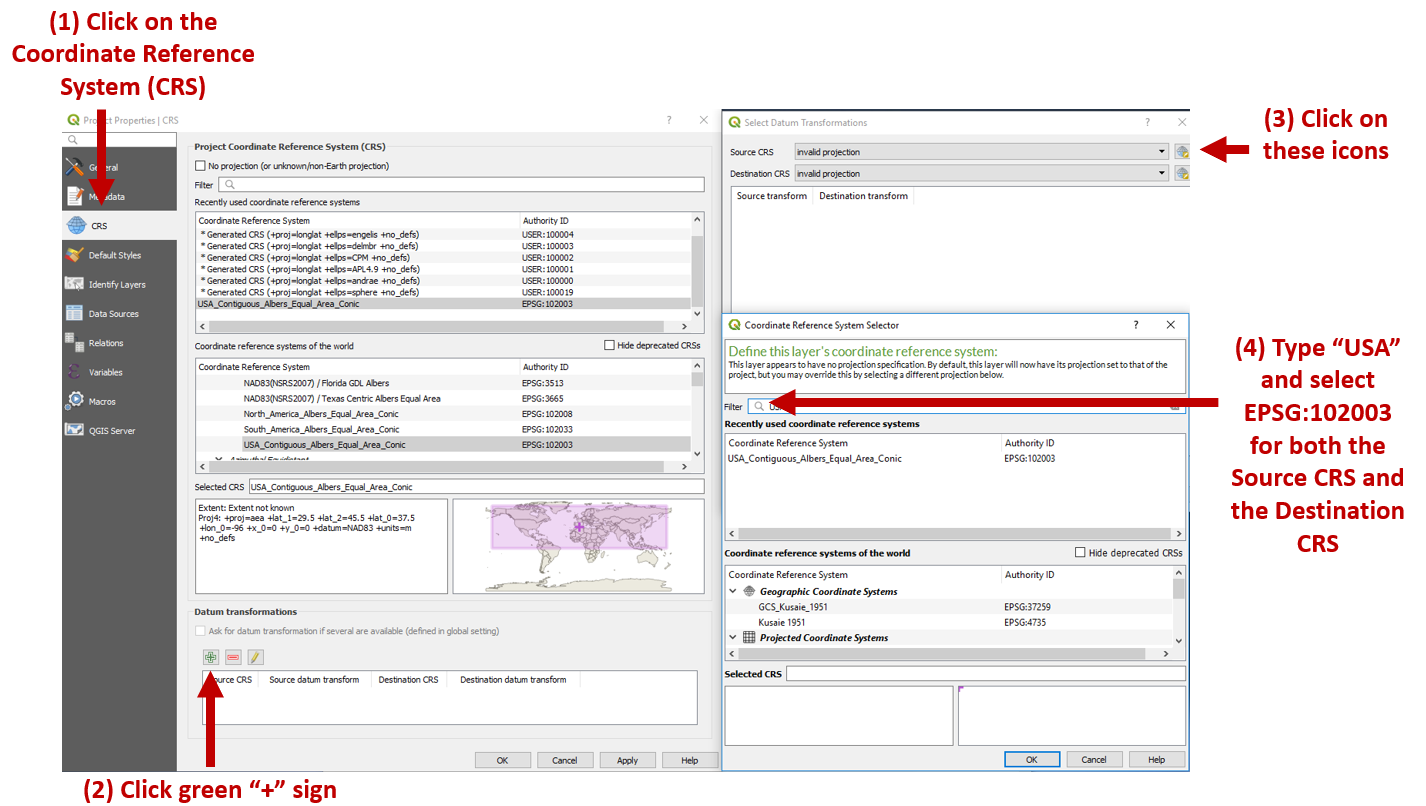This screenshot has width=1426, height=806.
Task: Select NAD83(NSRS2007) / Texas Centric Albers row
Action: click(443, 398)
